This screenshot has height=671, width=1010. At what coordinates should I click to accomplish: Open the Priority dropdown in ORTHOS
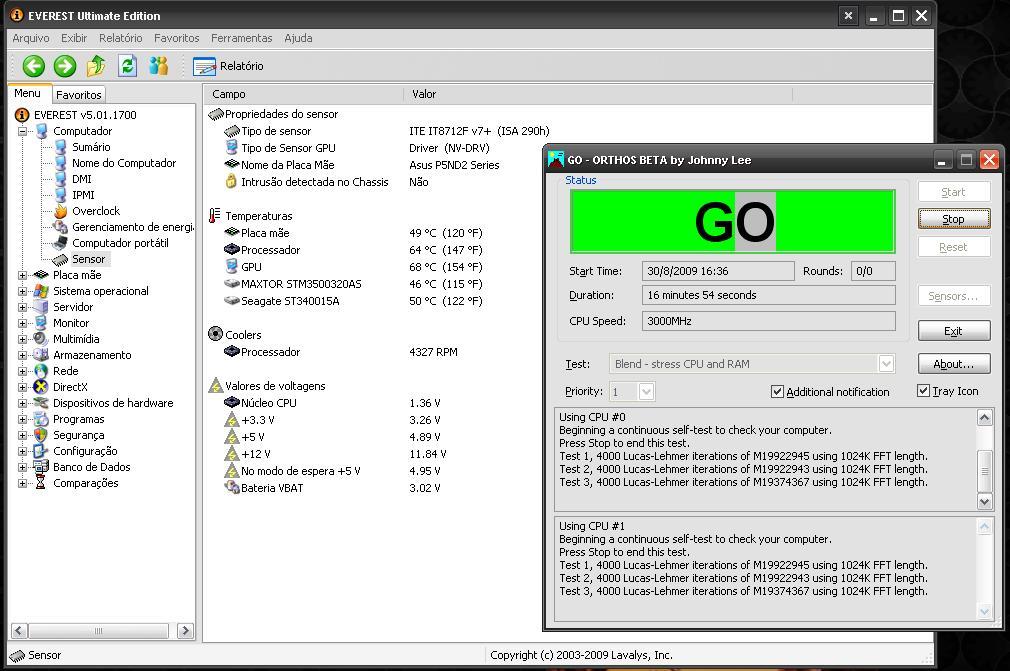click(646, 392)
